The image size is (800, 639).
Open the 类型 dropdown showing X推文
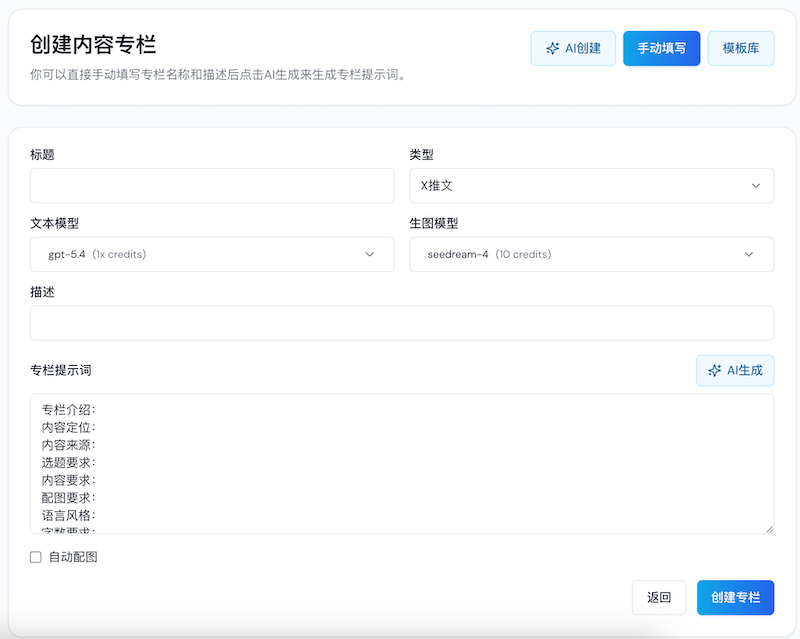point(591,186)
